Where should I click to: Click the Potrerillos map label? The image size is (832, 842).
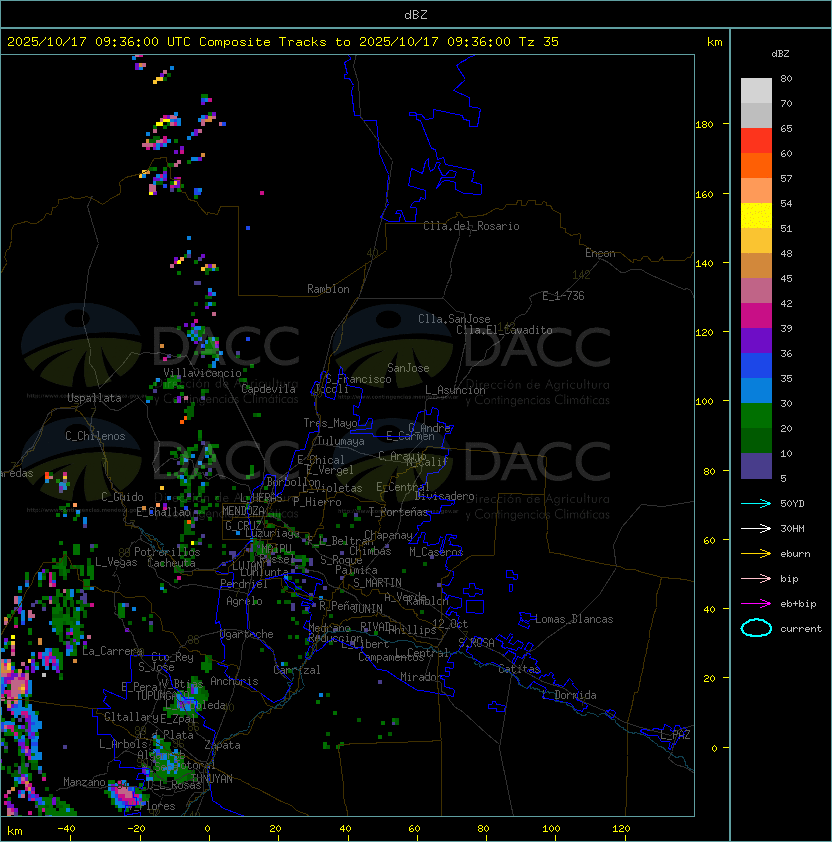point(167,552)
